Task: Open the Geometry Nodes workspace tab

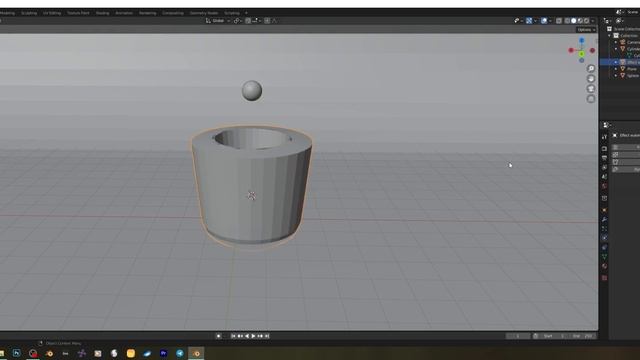Action: coord(204,13)
